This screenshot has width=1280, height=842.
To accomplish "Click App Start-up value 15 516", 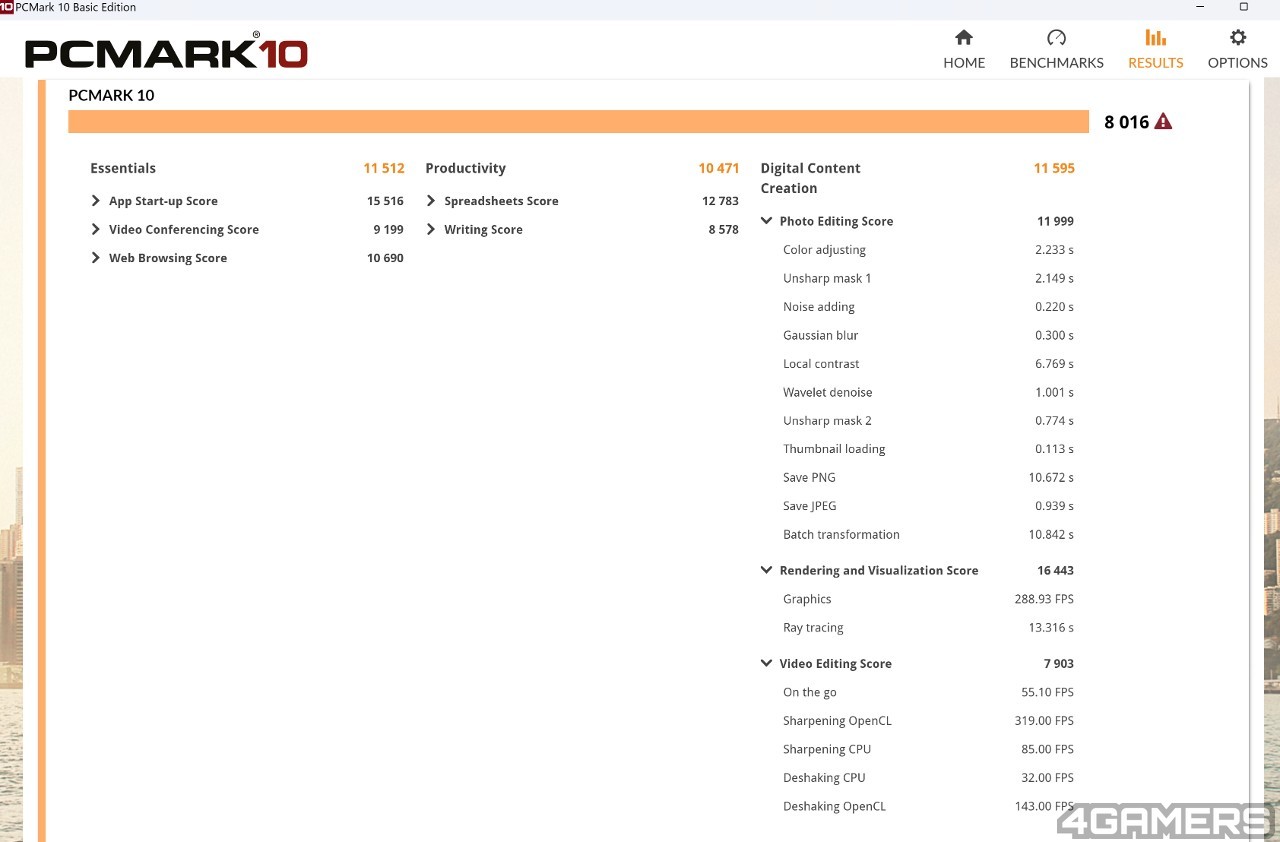I will tap(385, 201).
